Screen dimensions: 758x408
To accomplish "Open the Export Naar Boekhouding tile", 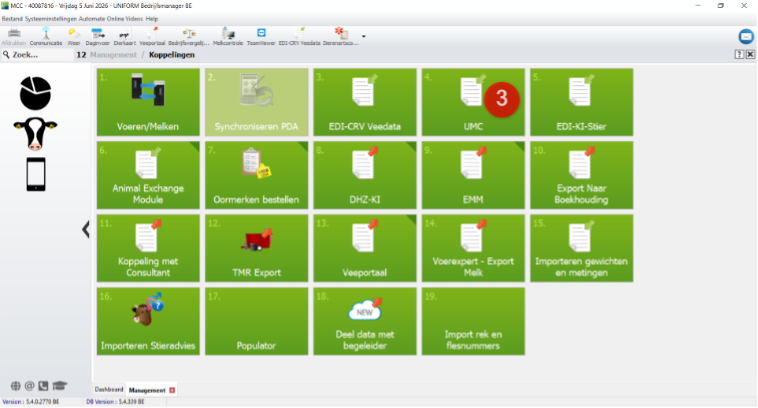I will pos(581,175).
